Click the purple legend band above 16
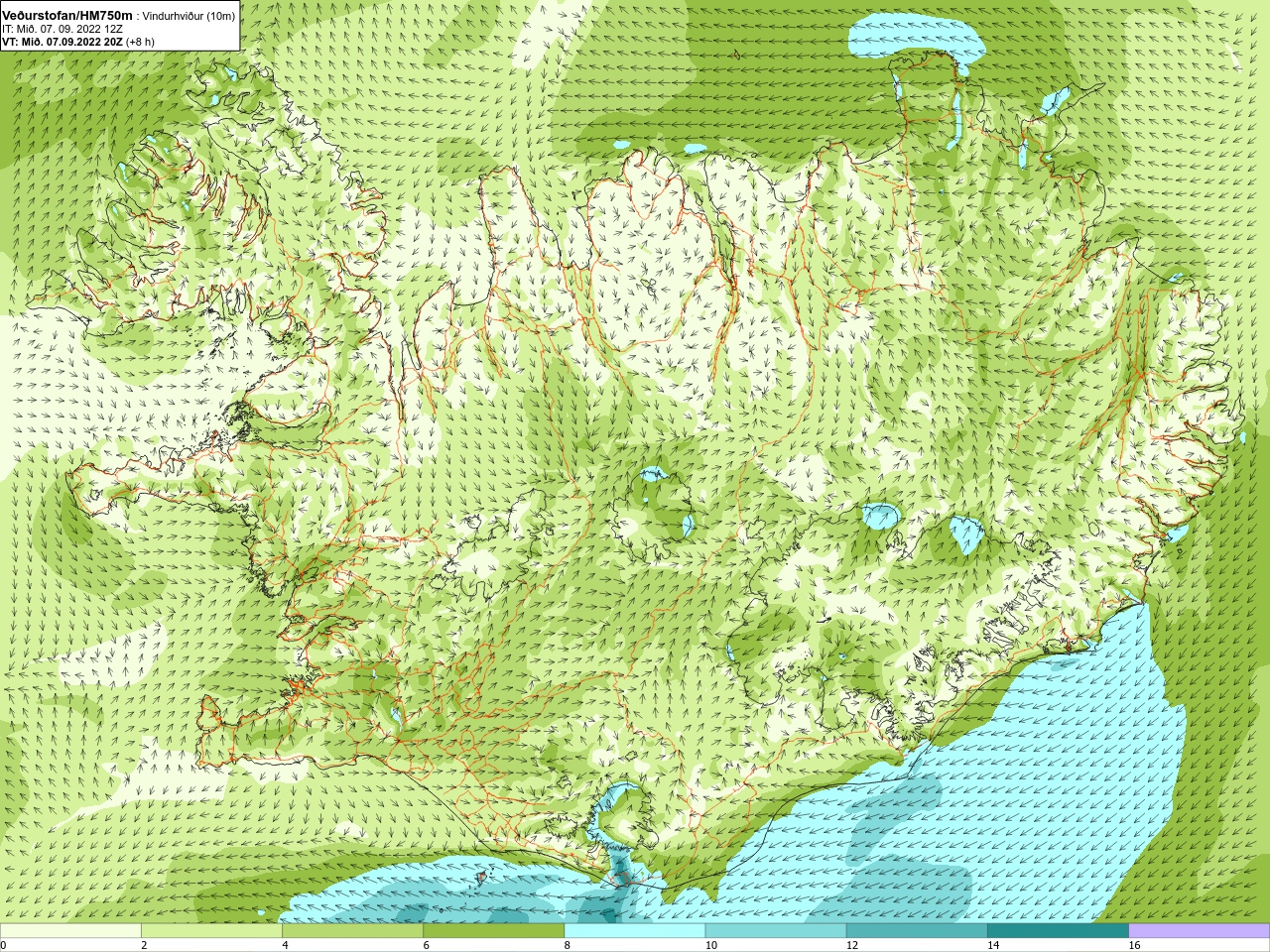1270x952 pixels. [x=1200, y=931]
